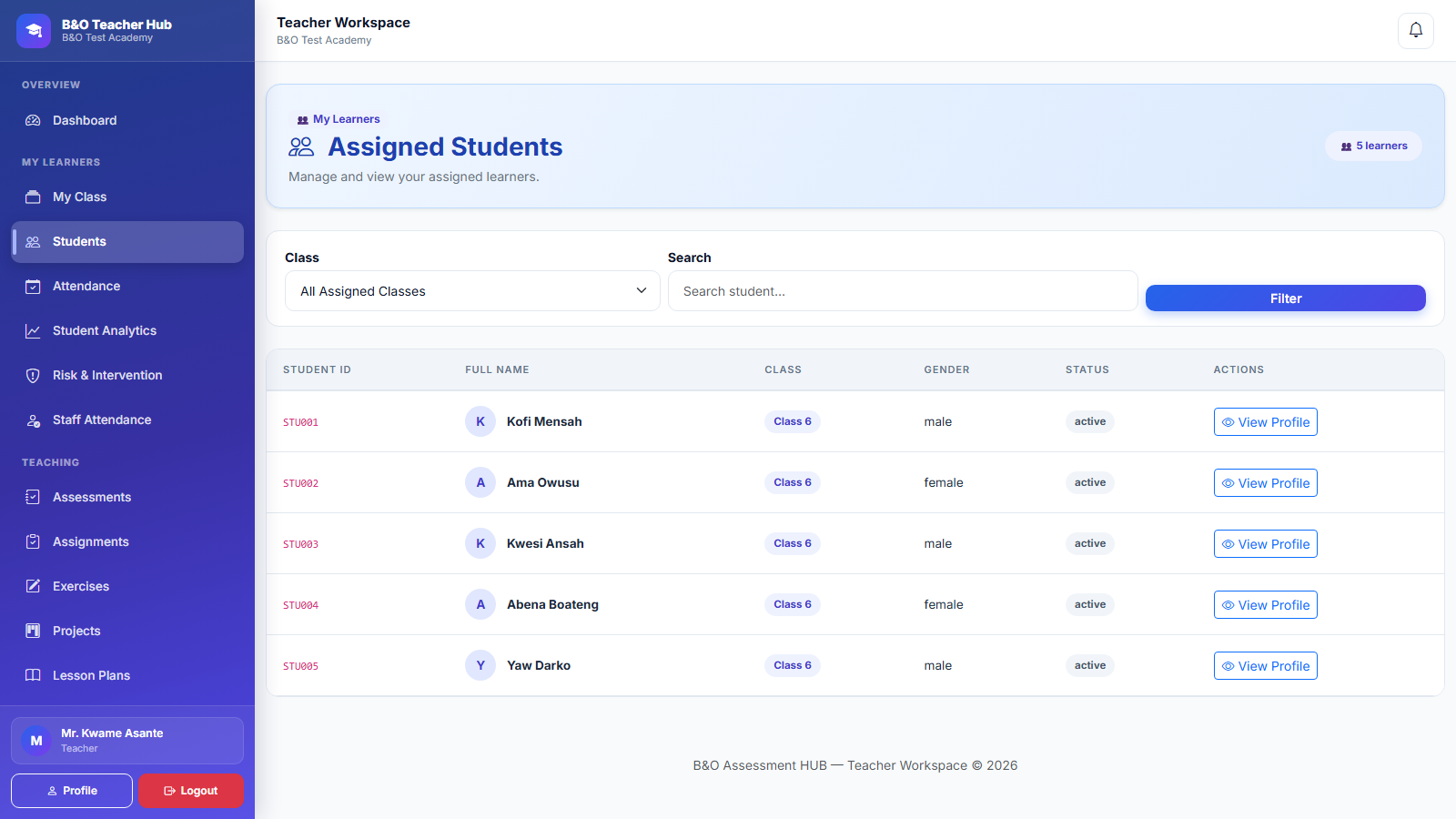Screen dimensions: 1456x819
Task: Click the Class 6 badge for Ama Owusu
Action: 793,482
